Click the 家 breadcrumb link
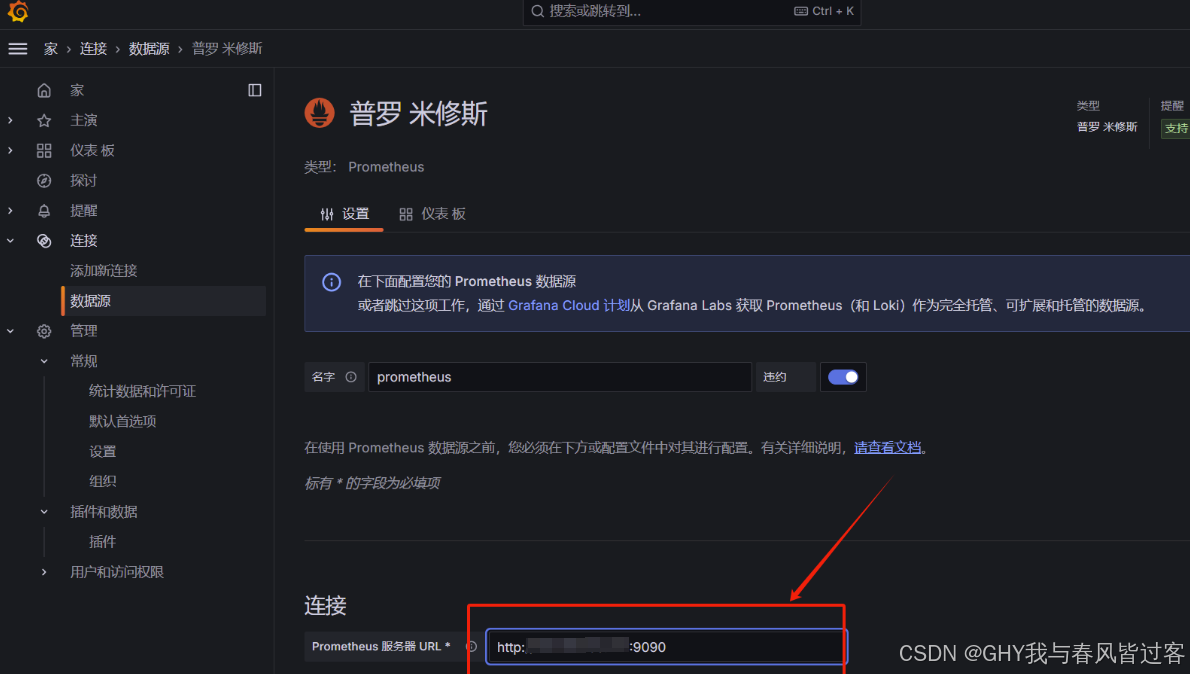Image resolution: width=1190 pixels, height=674 pixels. tap(51, 49)
